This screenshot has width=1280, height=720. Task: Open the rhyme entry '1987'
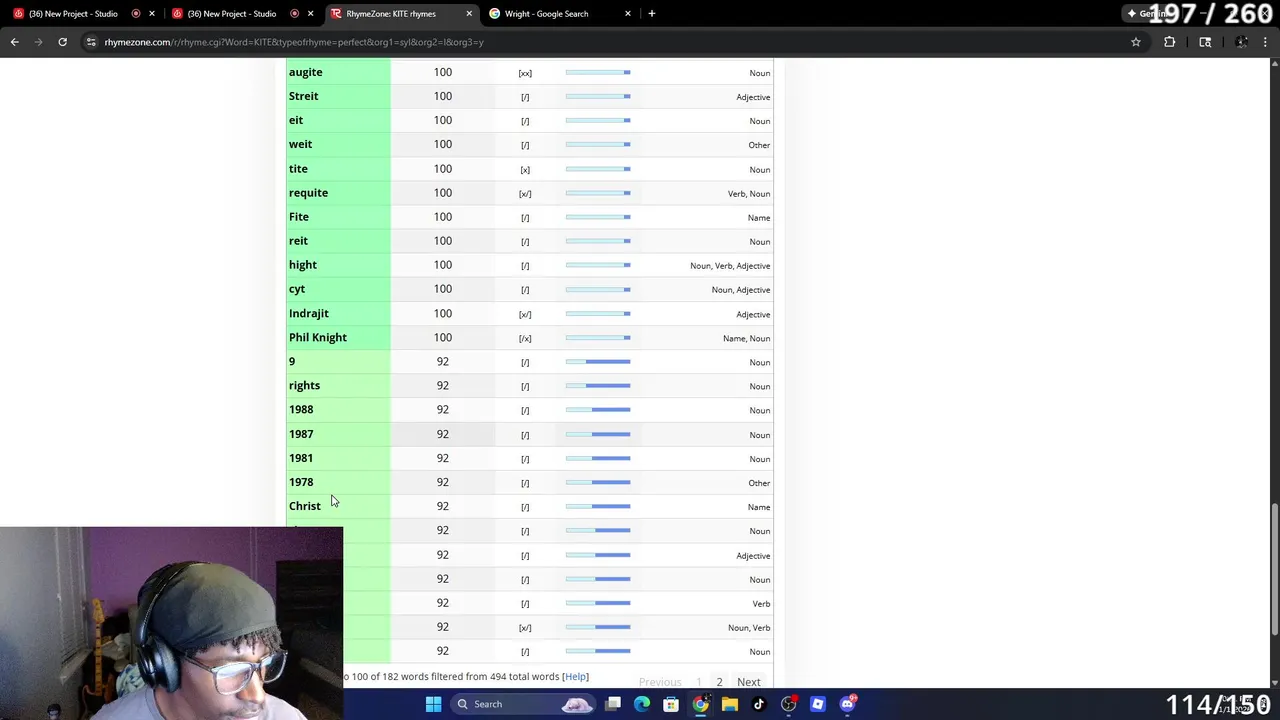(301, 434)
